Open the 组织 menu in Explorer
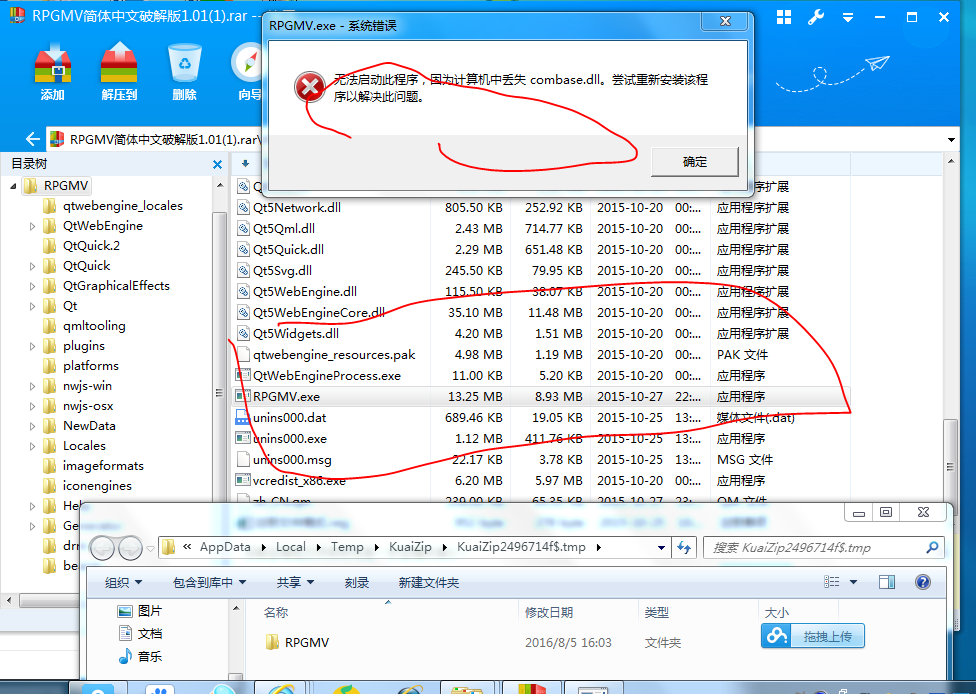This screenshot has width=976, height=694. point(123,583)
